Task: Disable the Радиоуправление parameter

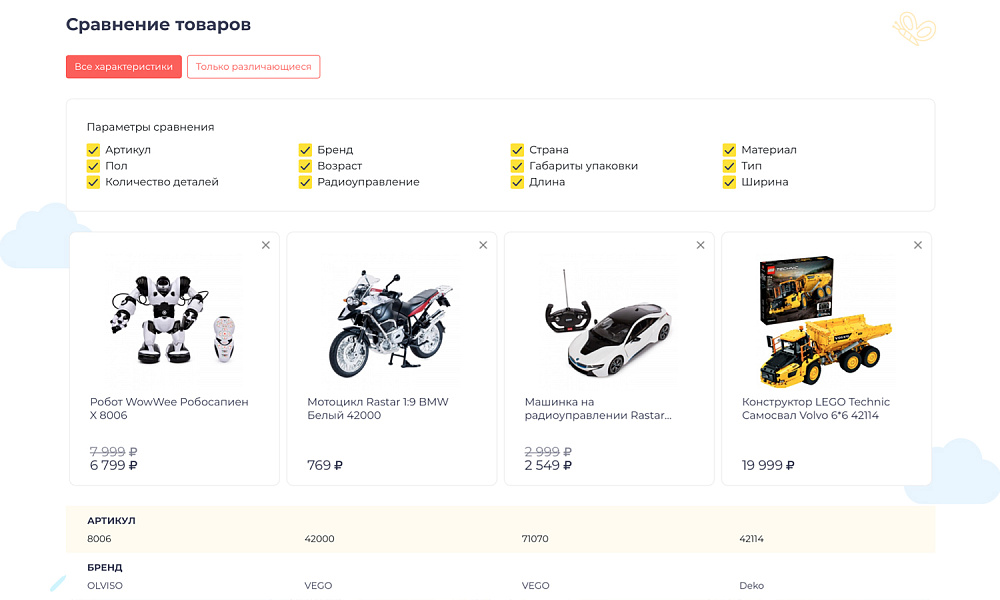Action: [x=305, y=182]
